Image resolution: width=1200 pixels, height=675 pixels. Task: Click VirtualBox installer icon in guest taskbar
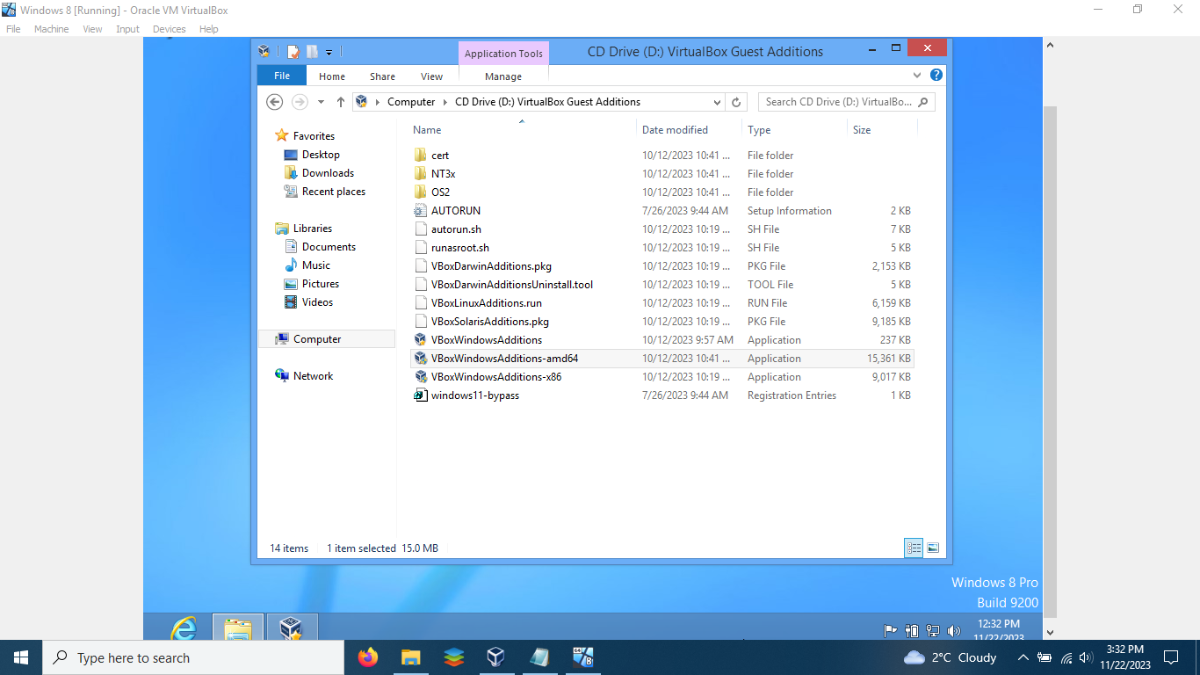291,627
